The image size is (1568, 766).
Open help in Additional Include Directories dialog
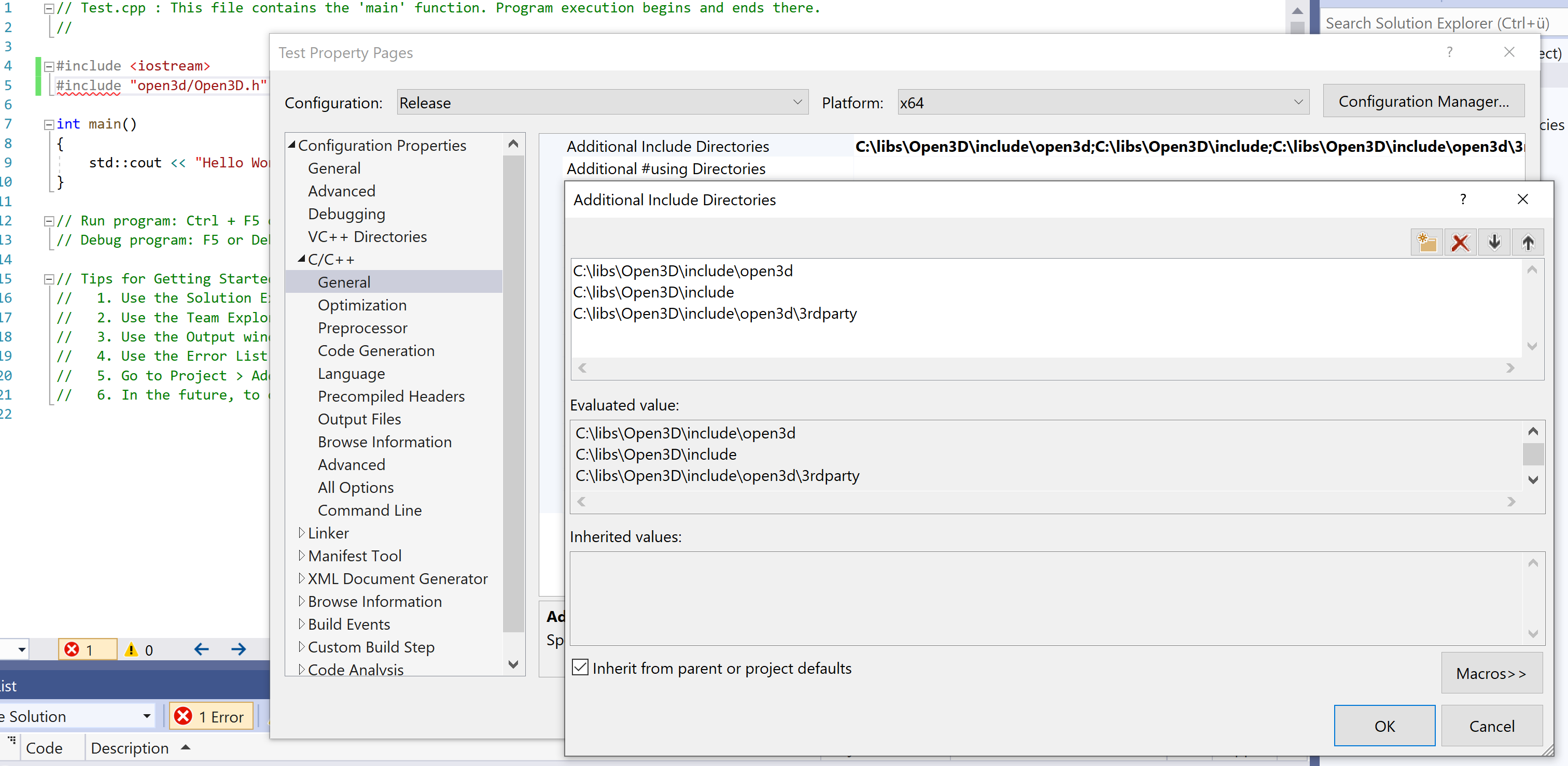click(1463, 199)
